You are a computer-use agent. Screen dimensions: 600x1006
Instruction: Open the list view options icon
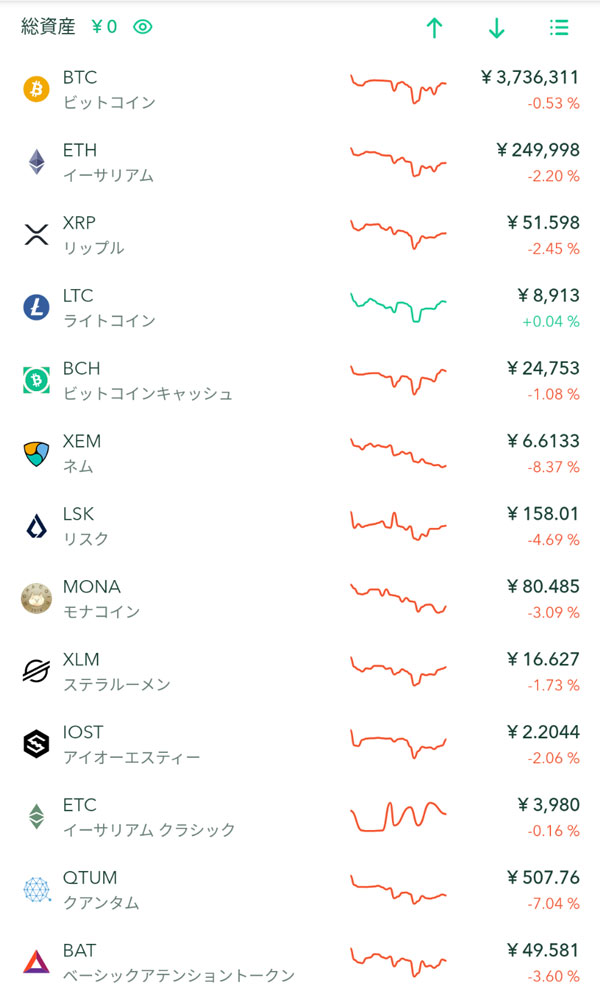(x=559, y=28)
